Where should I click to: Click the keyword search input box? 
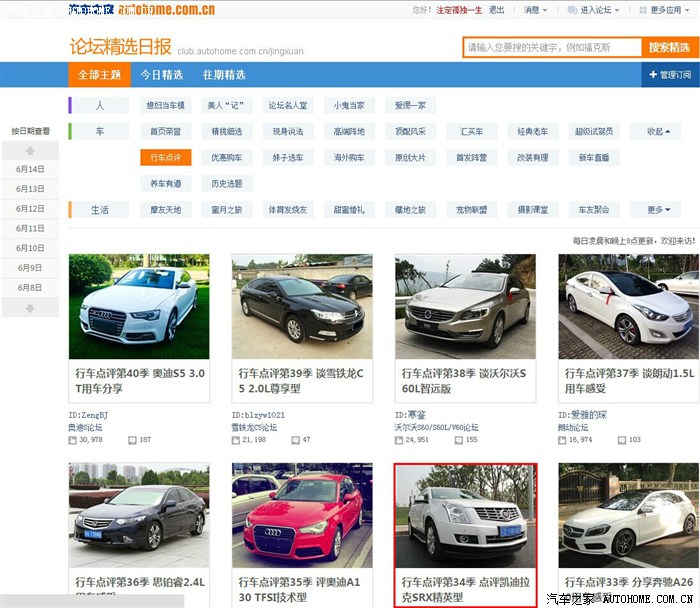tap(552, 48)
